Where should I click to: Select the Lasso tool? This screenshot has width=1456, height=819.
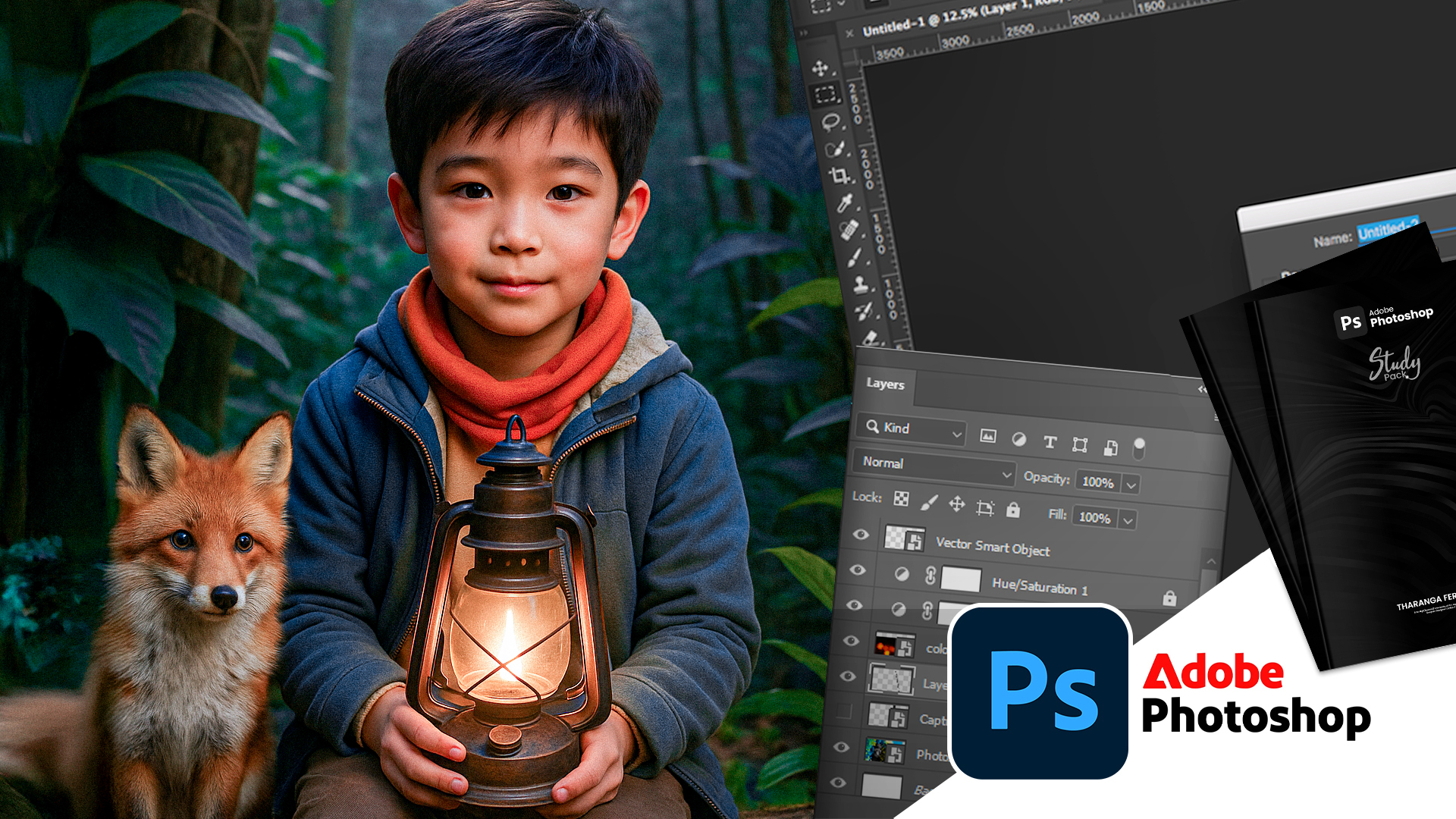[831, 121]
